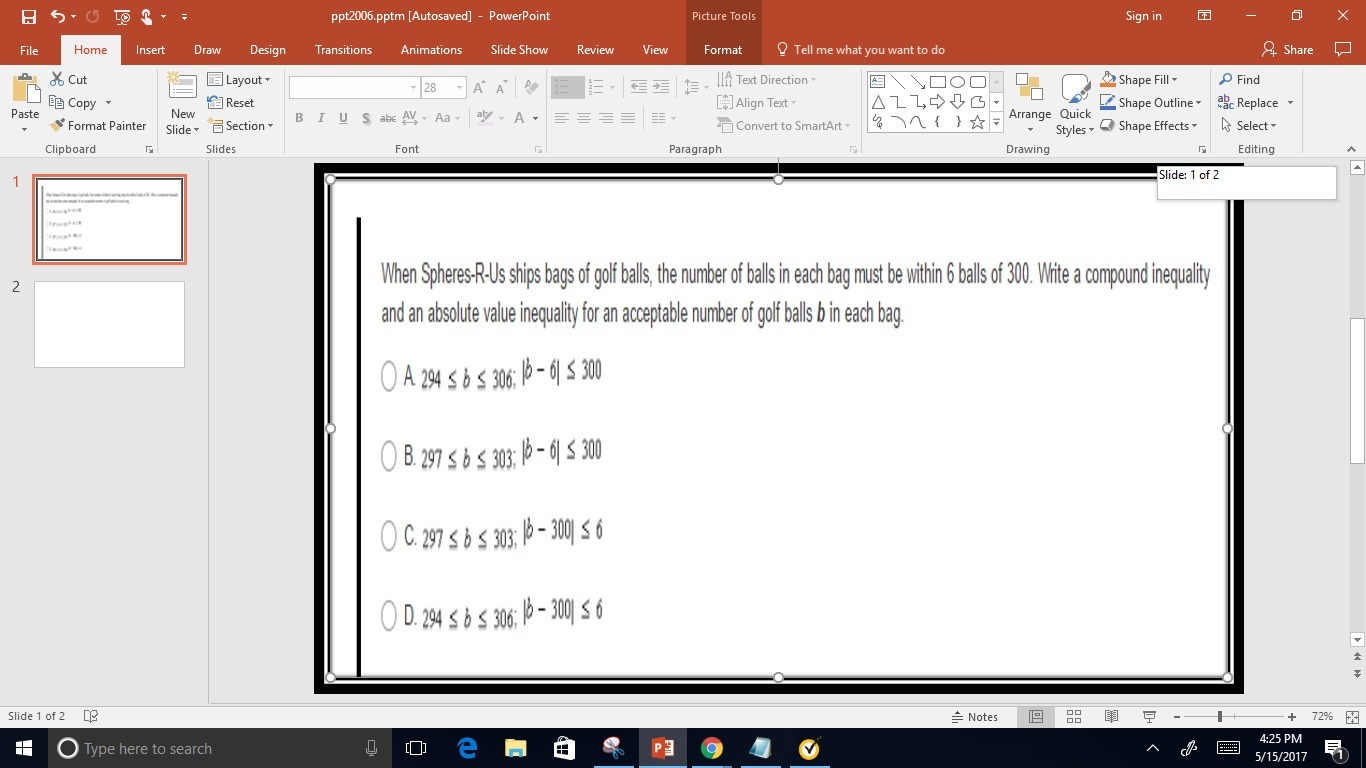Check spelling from the status bar icon
This screenshot has height=768, width=1366.
coord(91,716)
